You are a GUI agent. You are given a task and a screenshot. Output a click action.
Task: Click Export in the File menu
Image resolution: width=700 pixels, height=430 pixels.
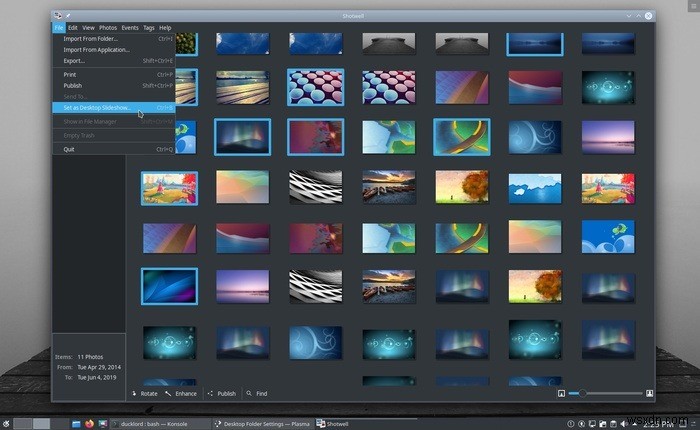pos(74,60)
